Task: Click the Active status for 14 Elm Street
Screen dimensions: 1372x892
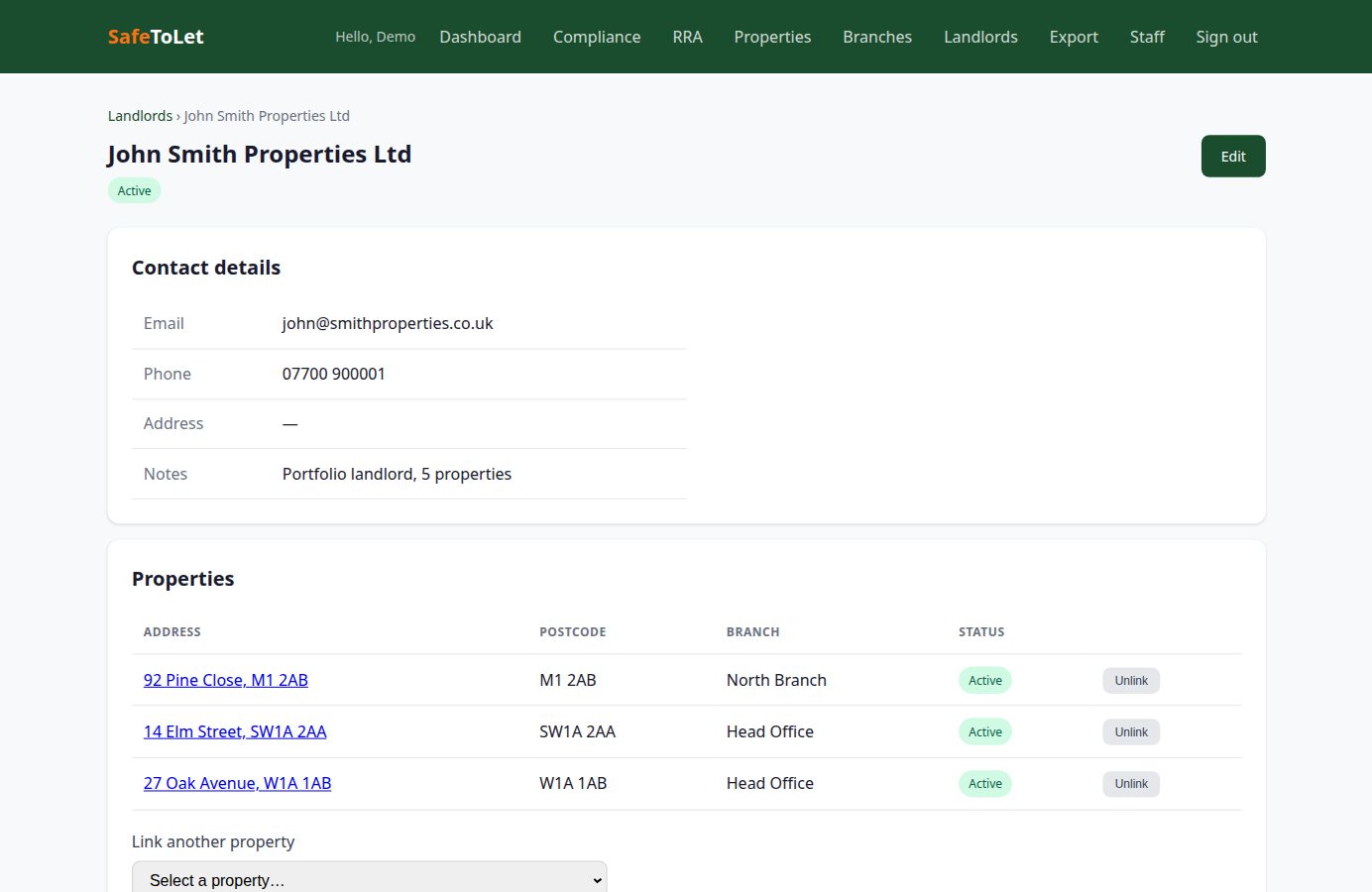Action: point(984,731)
